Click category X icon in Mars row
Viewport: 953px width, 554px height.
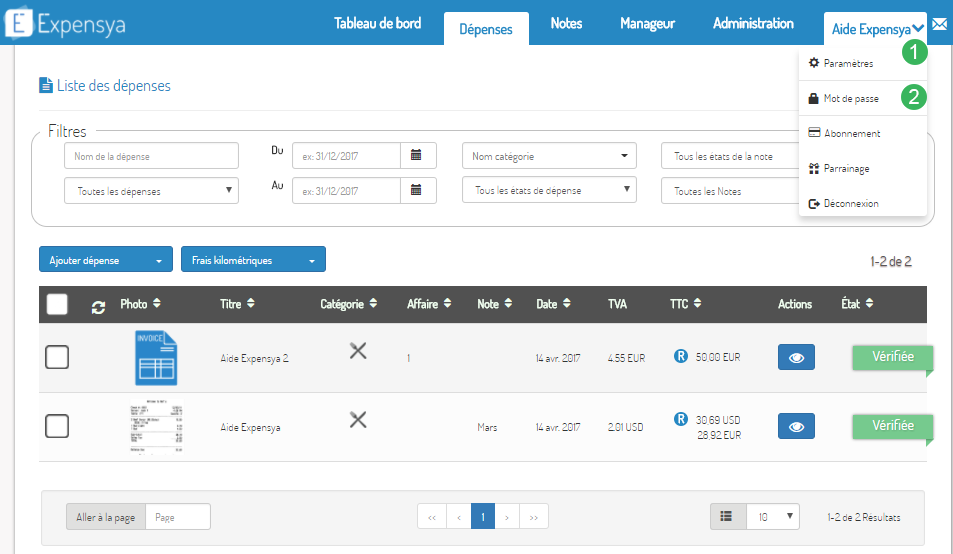(x=358, y=420)
